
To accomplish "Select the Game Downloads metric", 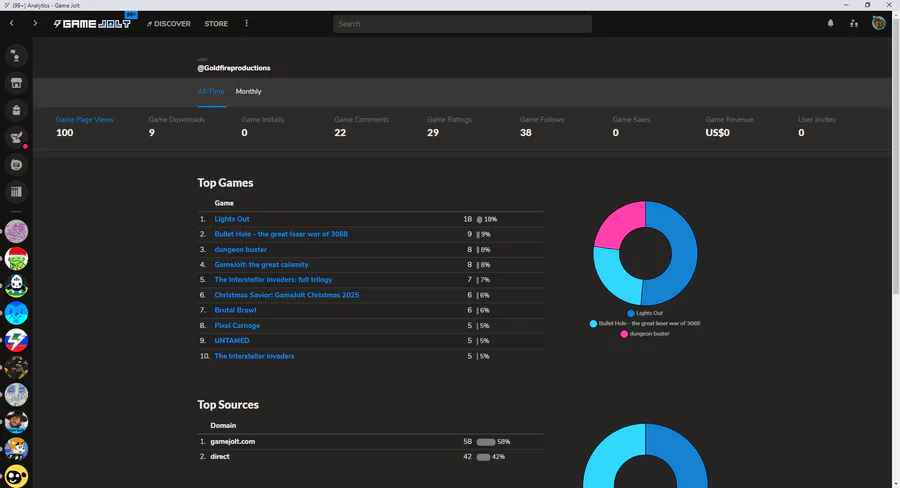I will (176, 126).
